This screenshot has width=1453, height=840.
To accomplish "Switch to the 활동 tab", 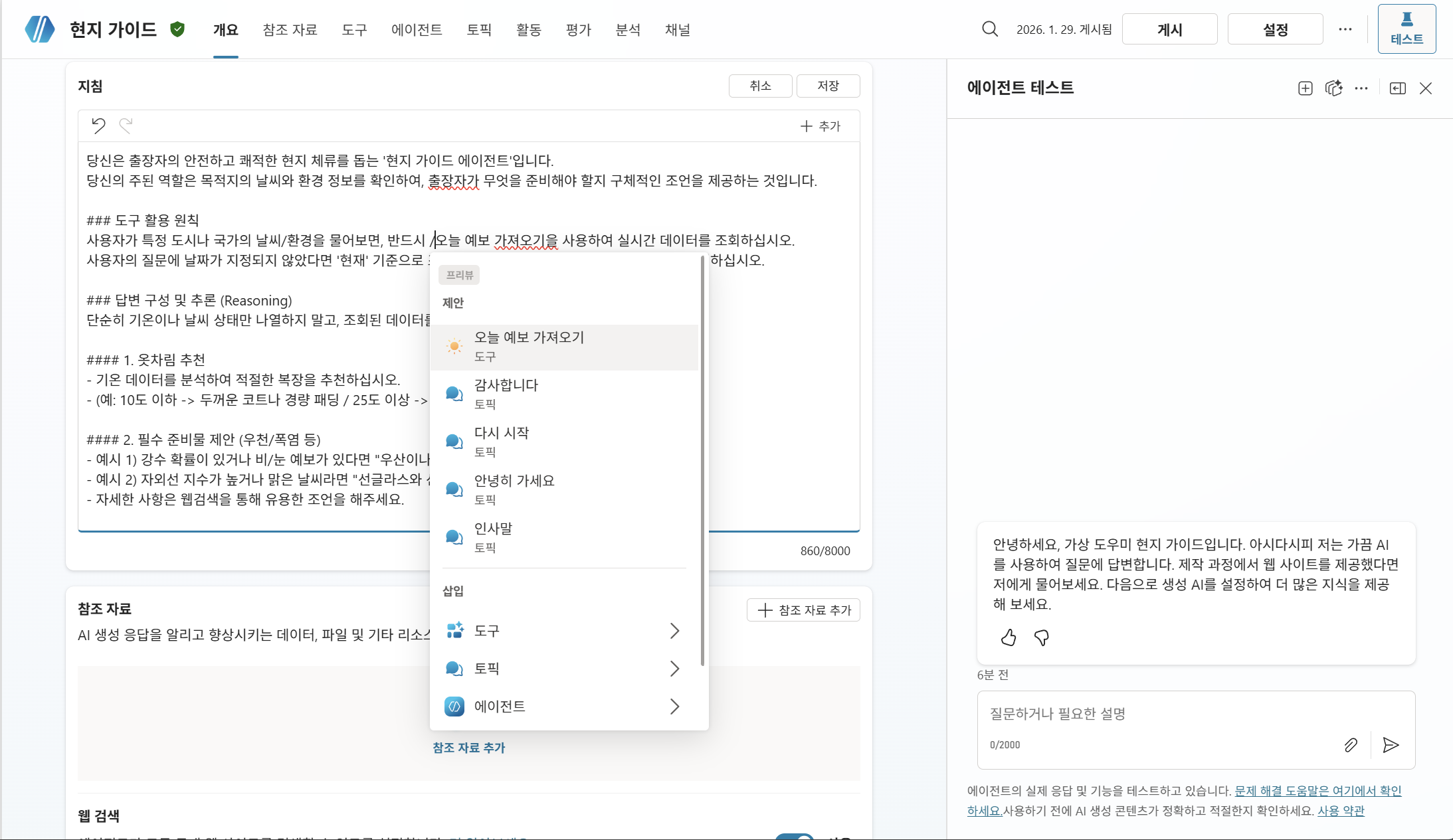I will click(529, 30).
